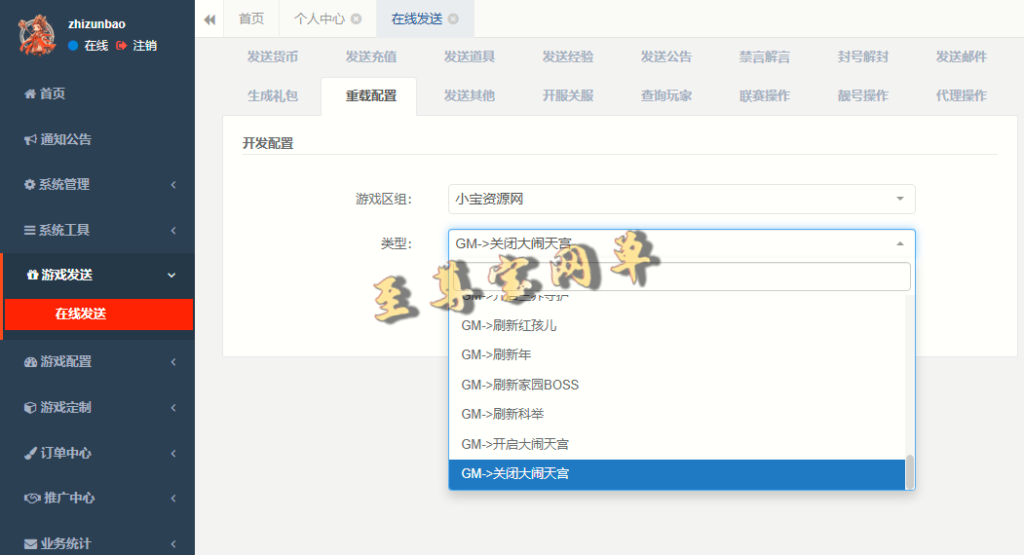Open 首页 from the sidebar
Viewport: 1024px width, 555px height.
coord(52,93)
